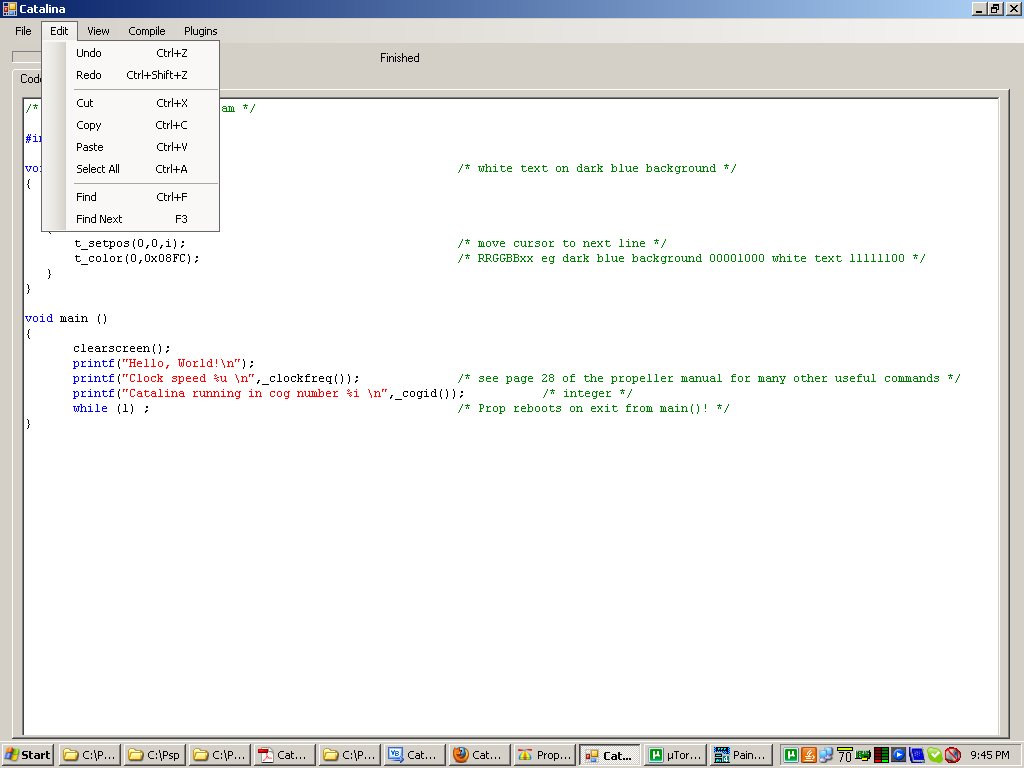Click the green checkmark tray icon

[x=935, y=755]
